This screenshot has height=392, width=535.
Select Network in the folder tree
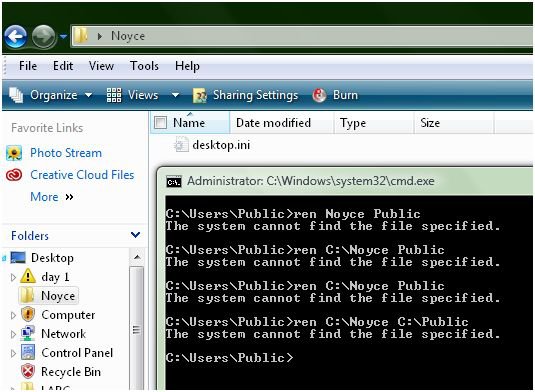pyautogui.click(x=63, y=334)
